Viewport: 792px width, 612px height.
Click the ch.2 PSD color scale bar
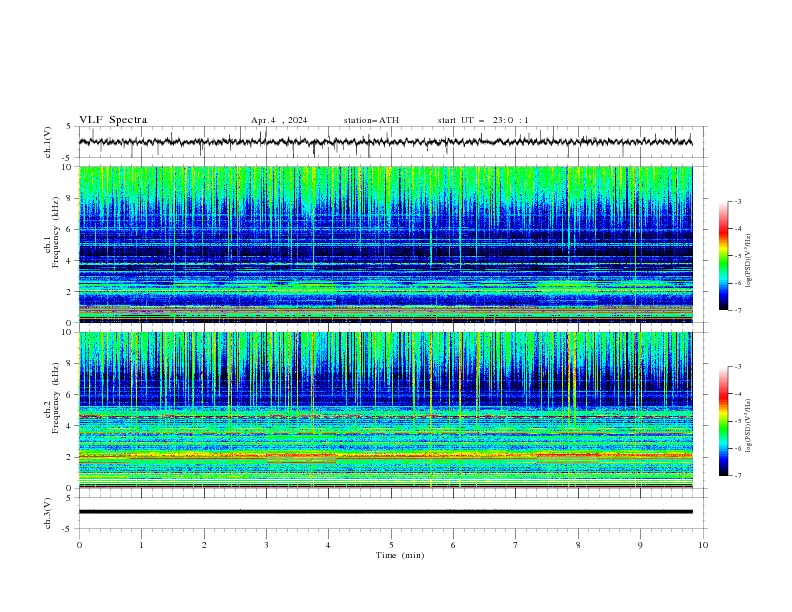point(723,421)
